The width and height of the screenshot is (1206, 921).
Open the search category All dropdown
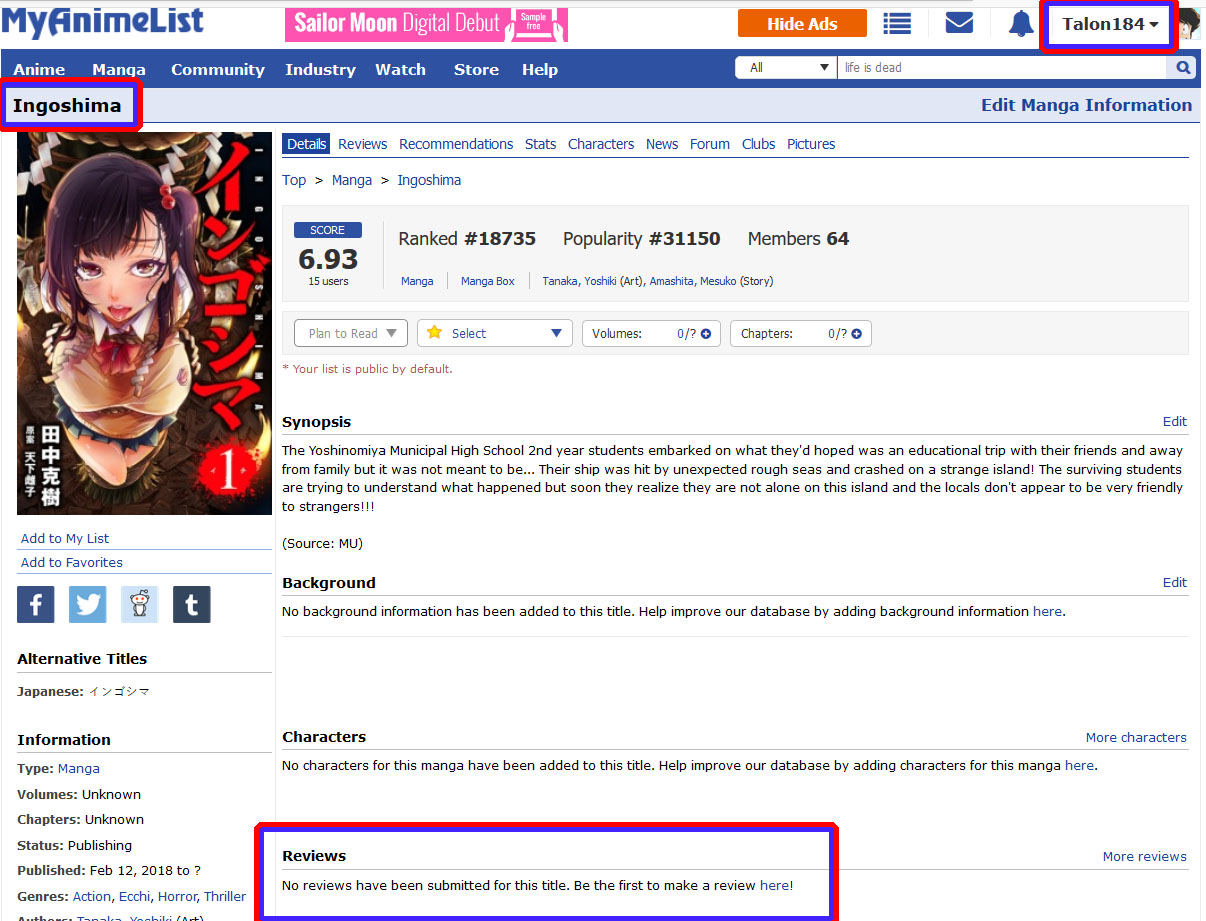click(x=787, y=68)
